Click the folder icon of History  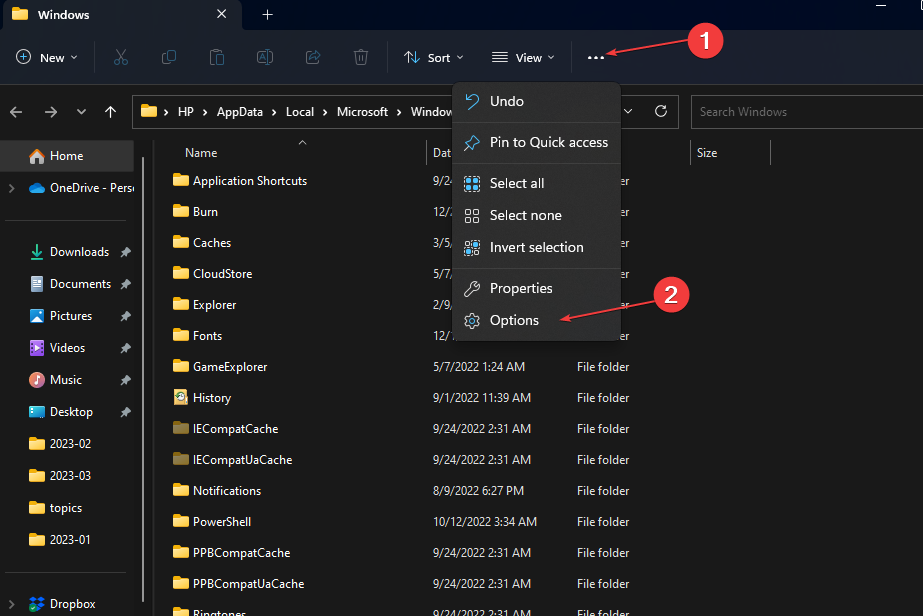tap(181, 398)
